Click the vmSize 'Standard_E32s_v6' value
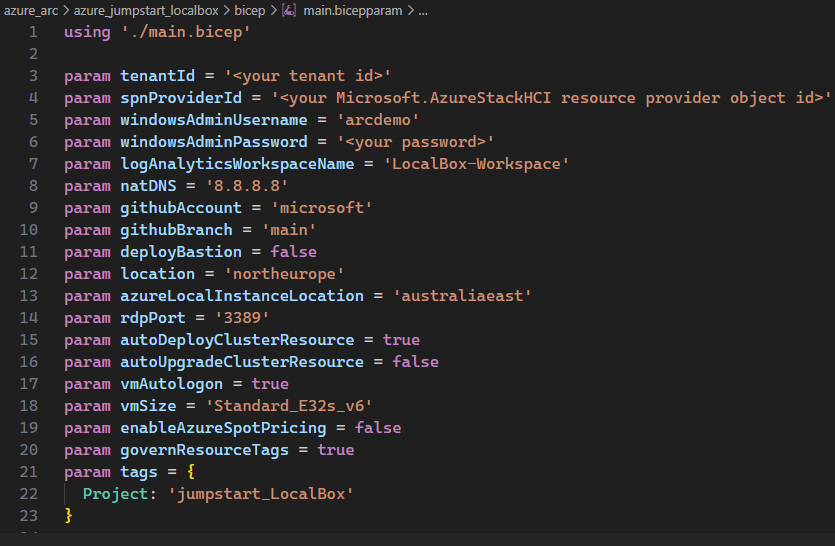 point(289,406)
